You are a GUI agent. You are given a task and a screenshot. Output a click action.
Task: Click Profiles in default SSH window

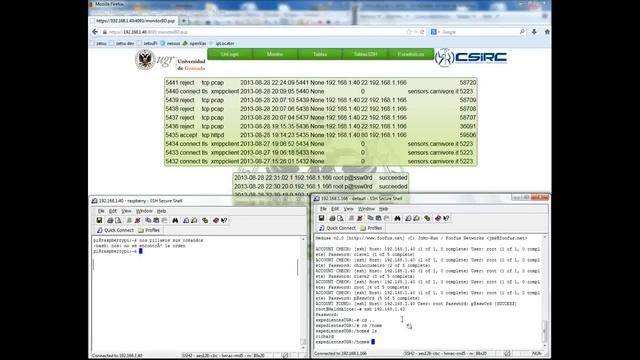pyautogui.click(x=371, y=228)
